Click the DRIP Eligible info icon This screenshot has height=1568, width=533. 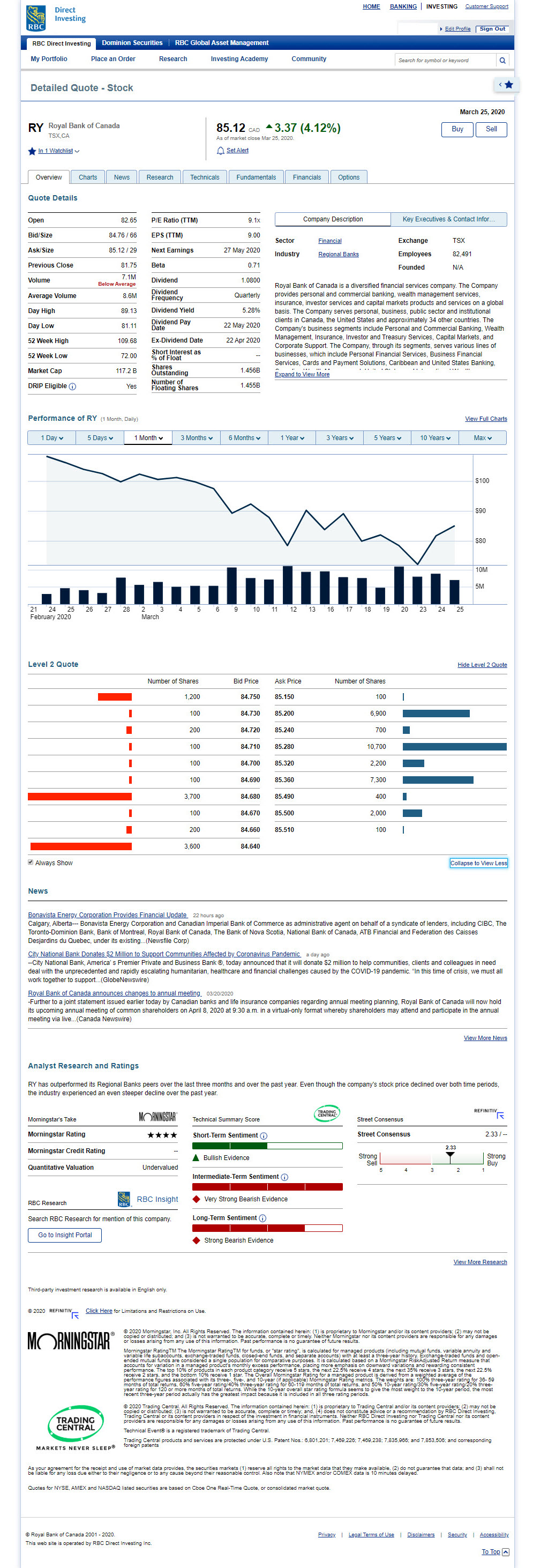(x=72, y=387)
